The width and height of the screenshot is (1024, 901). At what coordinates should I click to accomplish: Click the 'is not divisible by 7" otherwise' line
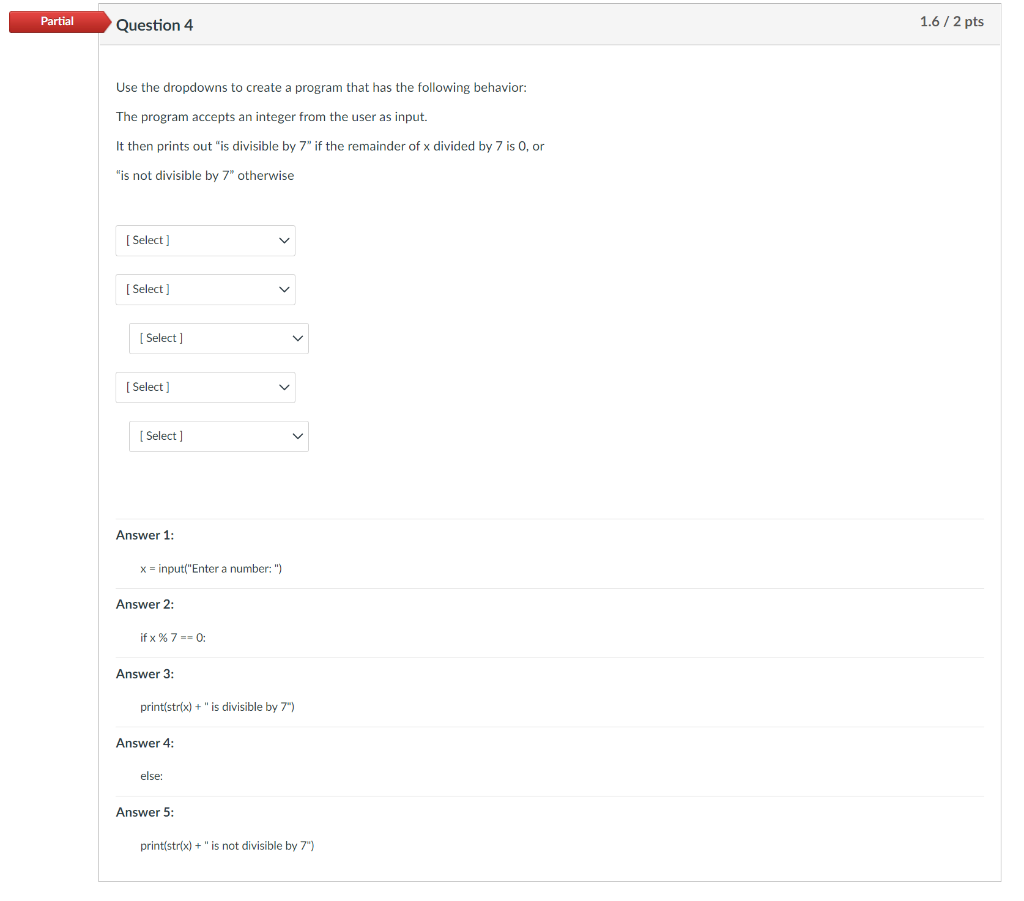coord(205,176)
